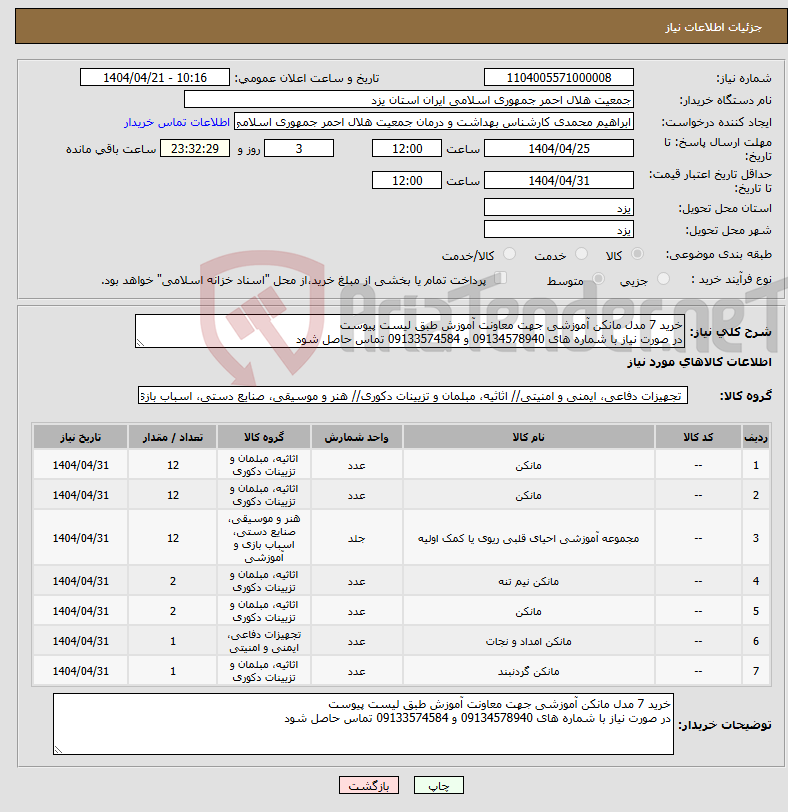Screen dimensions: 788x812
Task: Click the توضیحات خریدار text area
Action: click(x=363, y=723)
